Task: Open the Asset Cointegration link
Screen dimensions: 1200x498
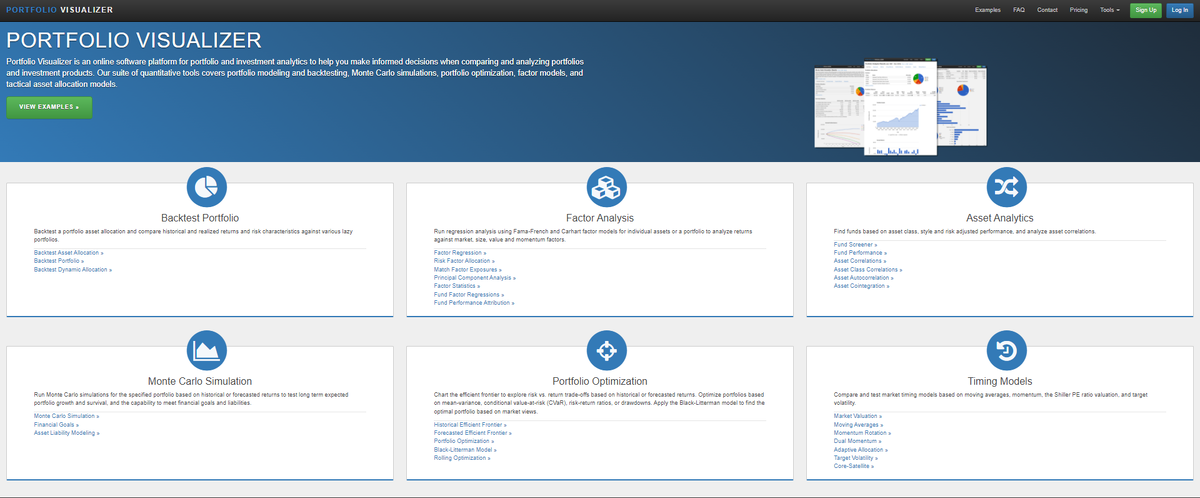Action: pos(862,286)
